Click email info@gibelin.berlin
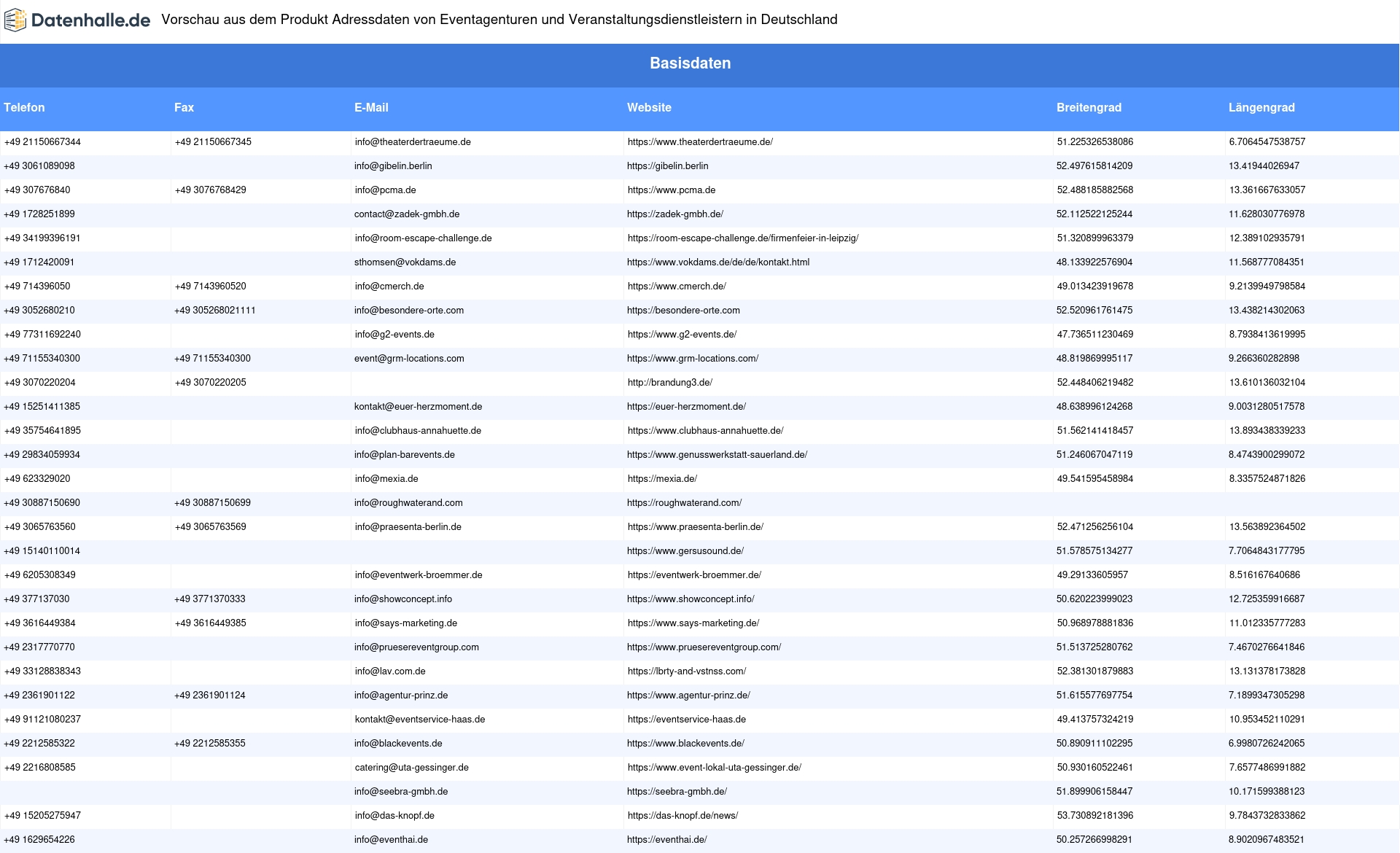Screen dimensions: 1400x853 (x=393, y=166)
